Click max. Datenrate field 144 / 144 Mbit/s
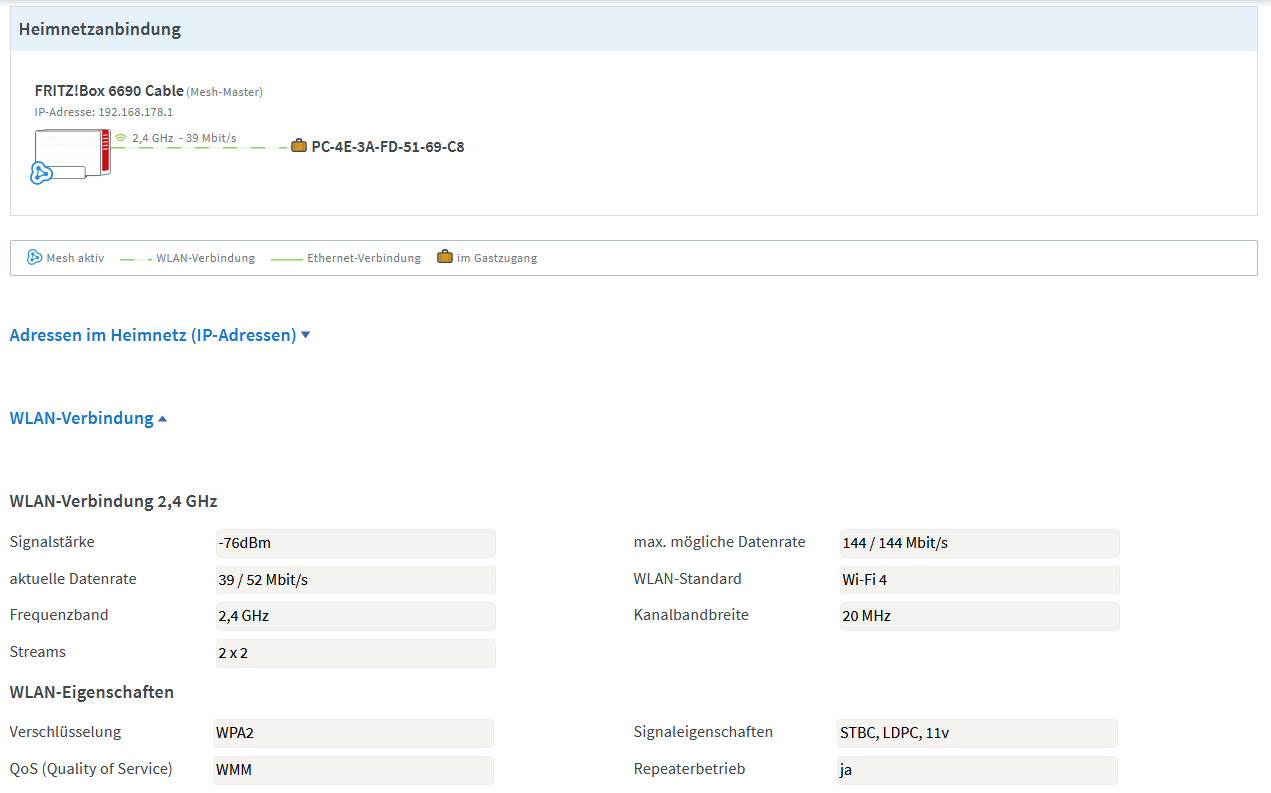1271x793 pixels. 979,543
